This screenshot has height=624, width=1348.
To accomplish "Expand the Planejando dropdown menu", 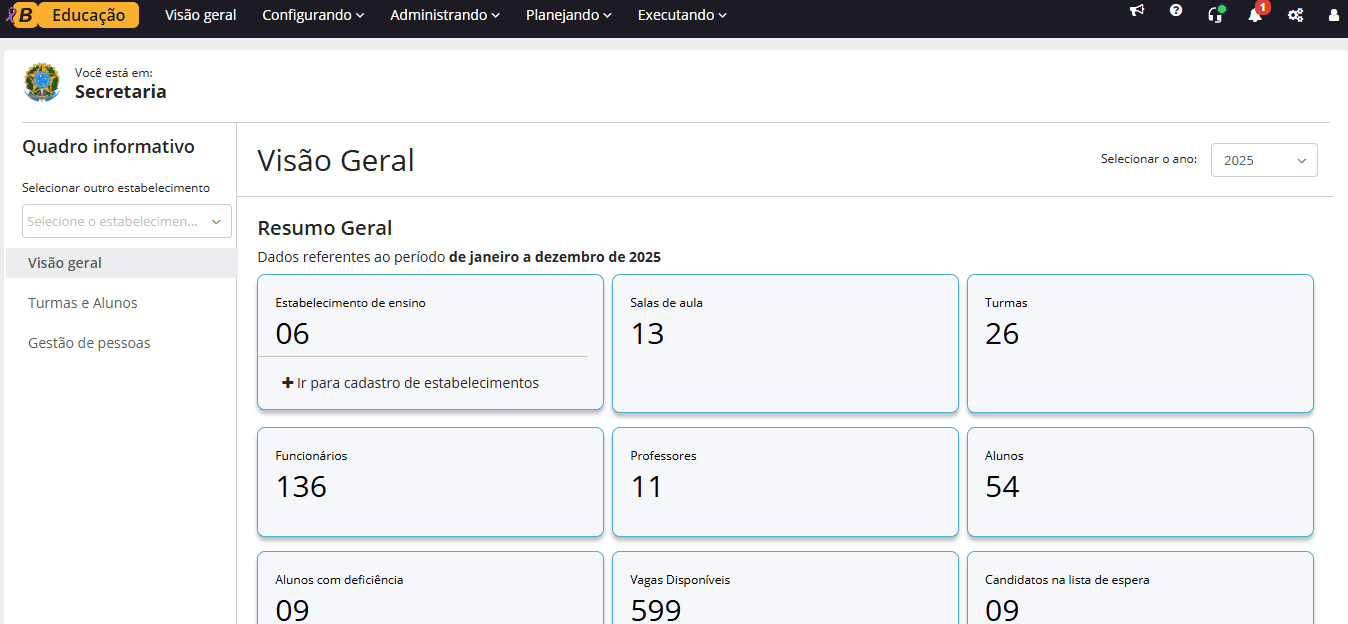I will [568, 15].
